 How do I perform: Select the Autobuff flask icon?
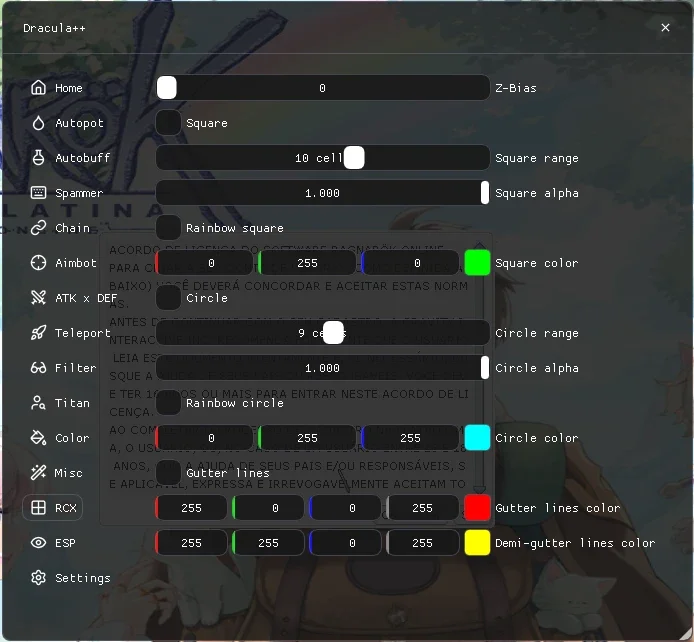click(x=39, y=158)
